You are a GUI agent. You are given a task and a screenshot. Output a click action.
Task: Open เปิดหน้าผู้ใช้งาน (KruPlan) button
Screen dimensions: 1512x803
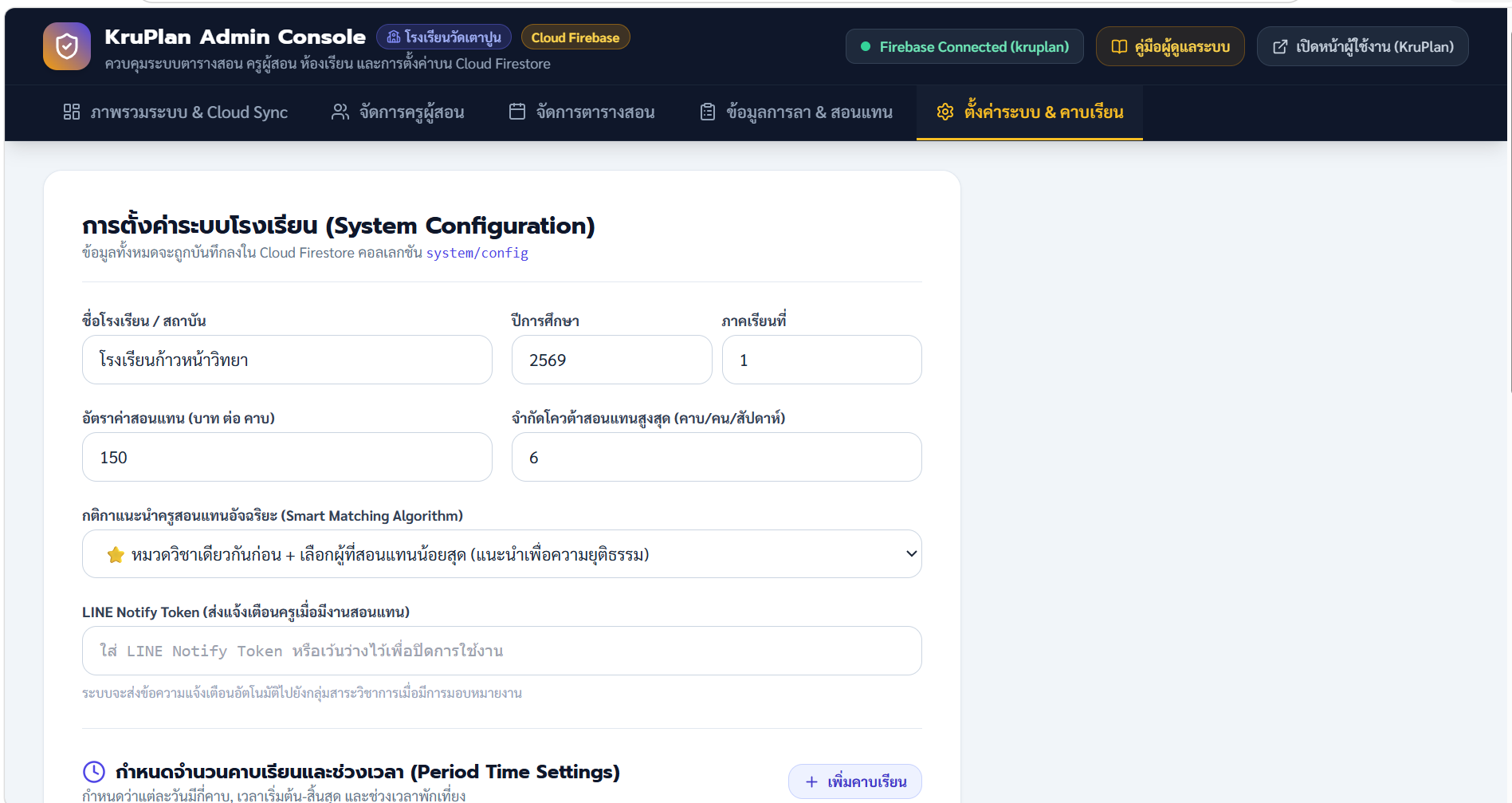pos(1363,46)
